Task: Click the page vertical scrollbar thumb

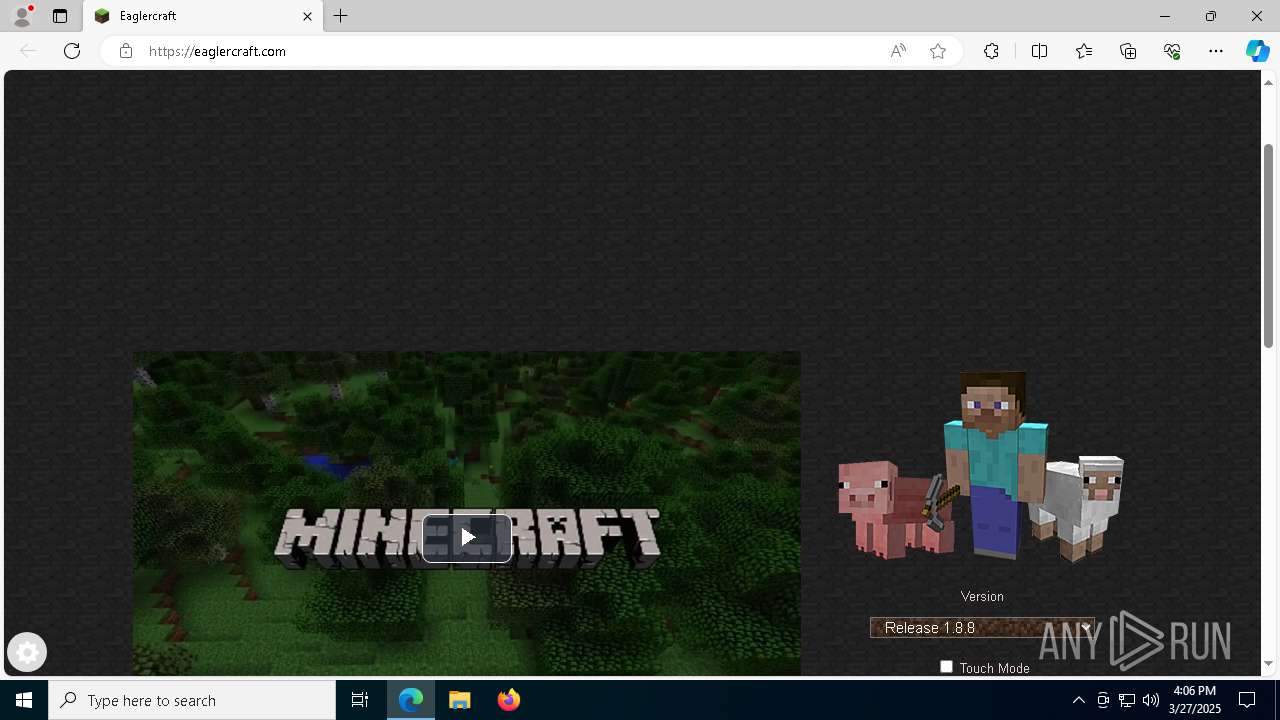Action: (1268, 246)
